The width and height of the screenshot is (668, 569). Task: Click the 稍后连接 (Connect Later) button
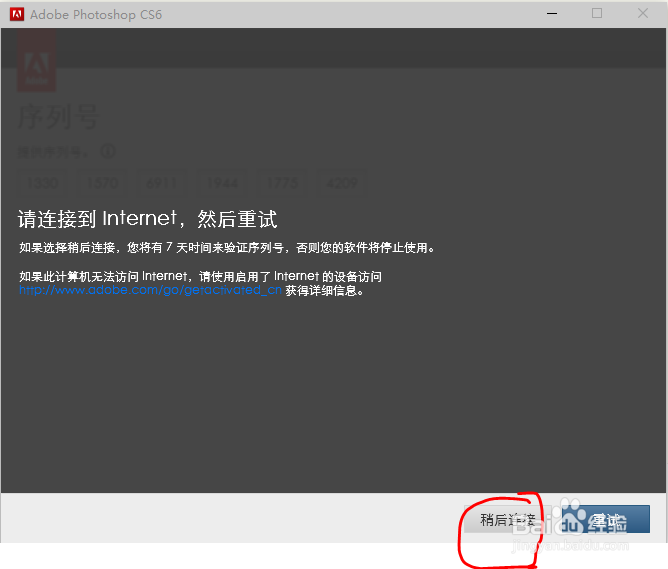507,519
